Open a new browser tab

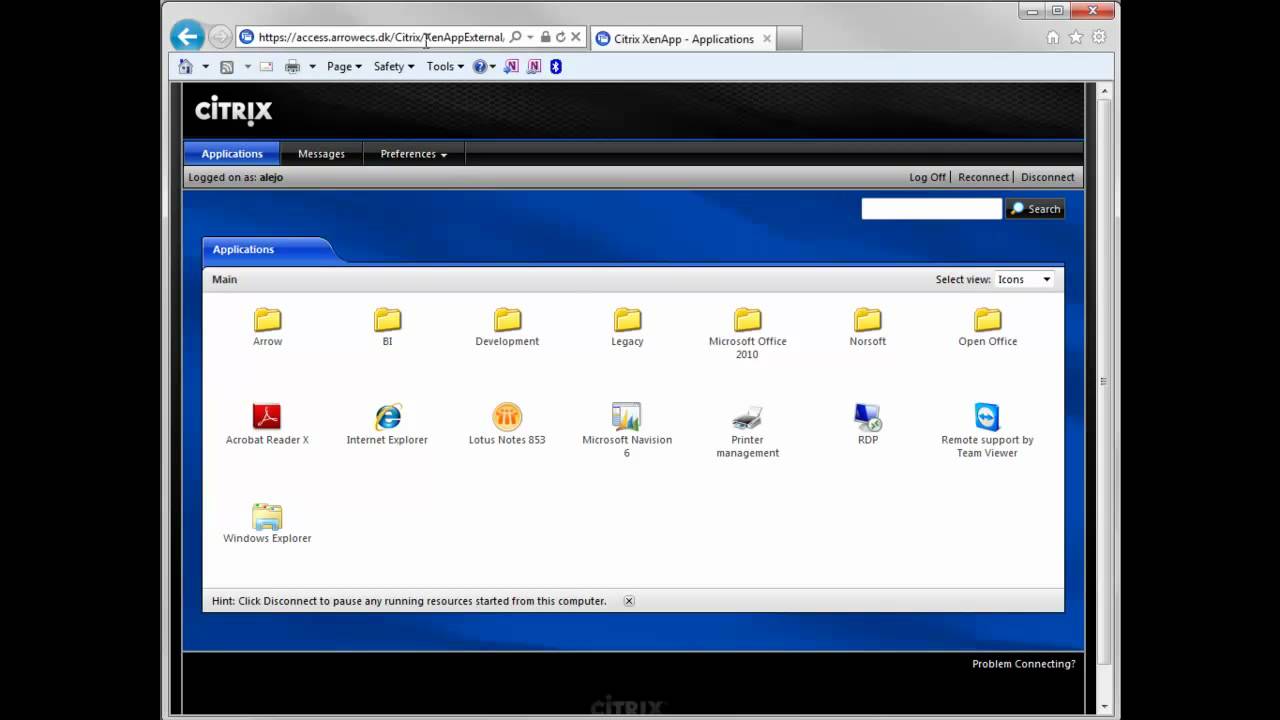789,39
